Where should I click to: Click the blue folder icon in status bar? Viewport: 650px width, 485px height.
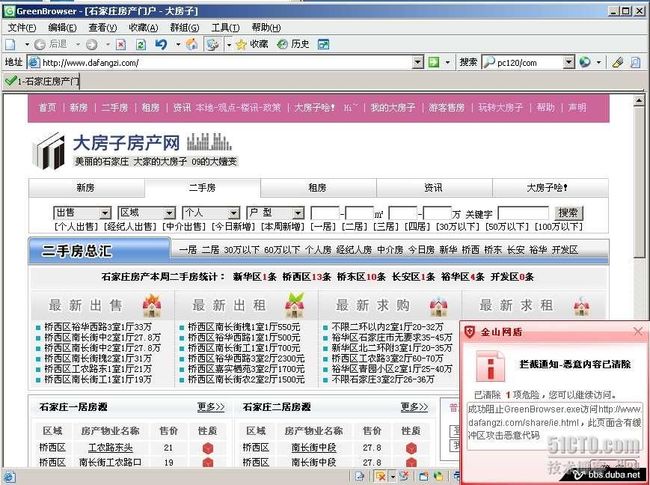tap(424, 476)
